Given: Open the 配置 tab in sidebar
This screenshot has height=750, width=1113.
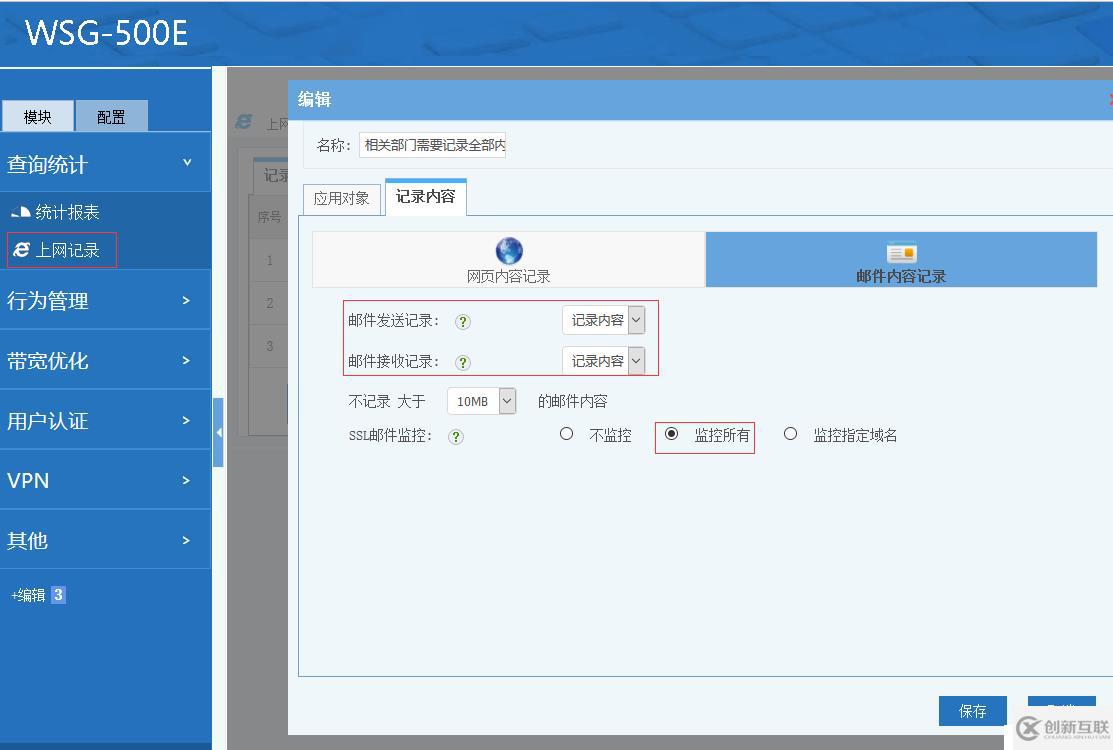Looking at the screenshot, I should point(111,116).
